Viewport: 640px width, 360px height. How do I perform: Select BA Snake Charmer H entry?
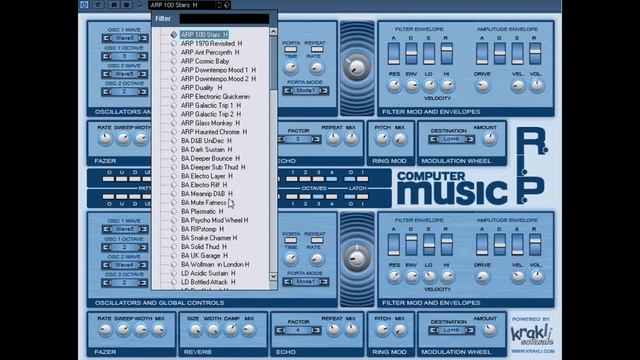tap(209, 238)
